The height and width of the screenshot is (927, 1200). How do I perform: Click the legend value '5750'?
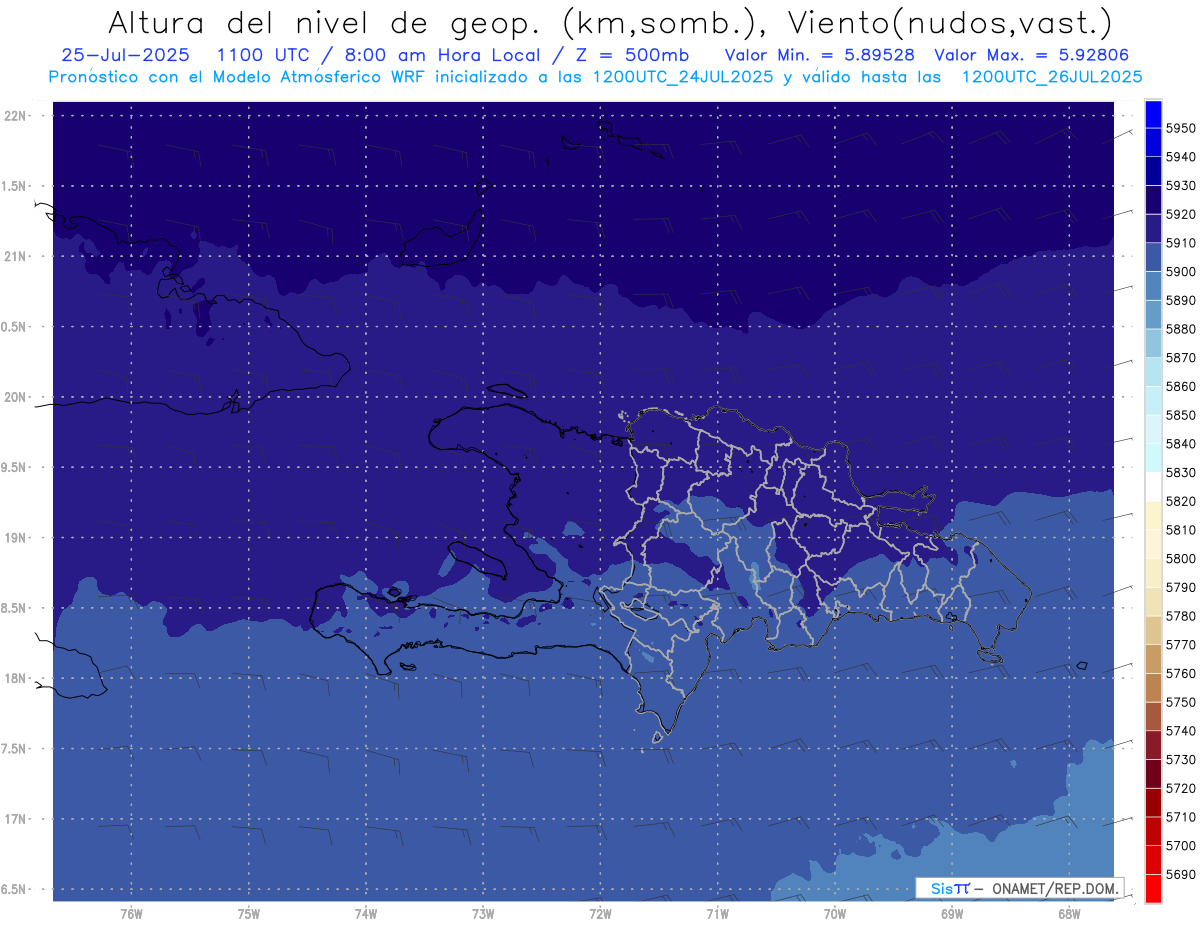tap(1181, 702)
